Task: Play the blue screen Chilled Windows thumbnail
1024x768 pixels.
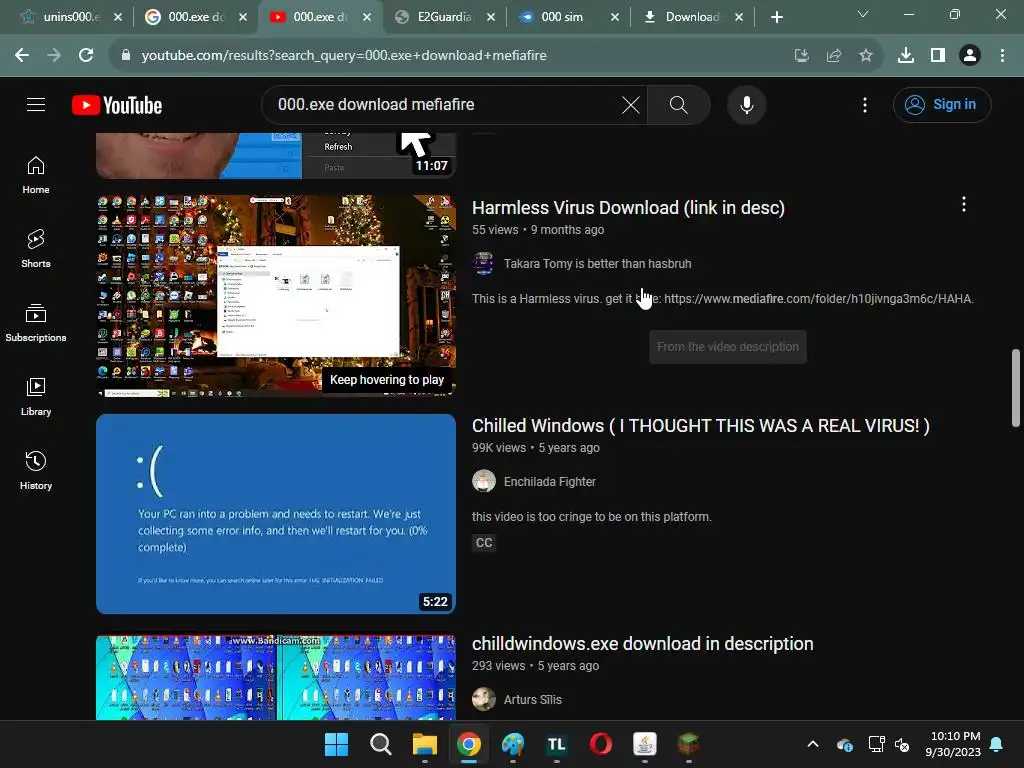Action: pos(276,514)
